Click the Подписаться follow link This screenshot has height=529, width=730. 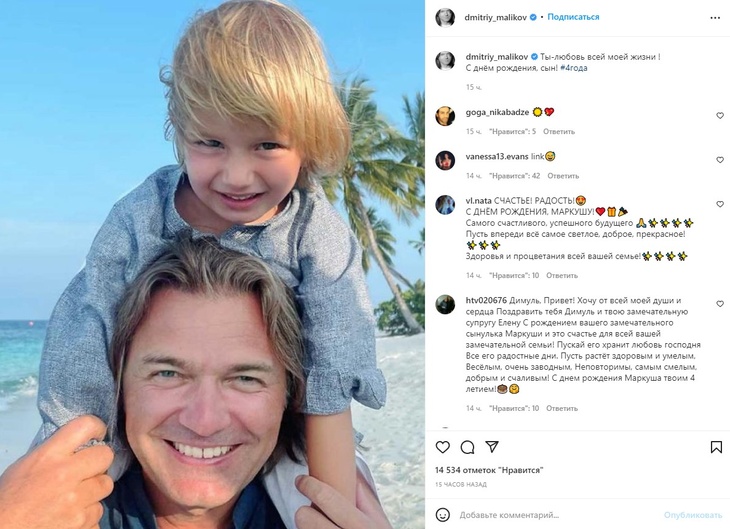click(x=573, y=17)
